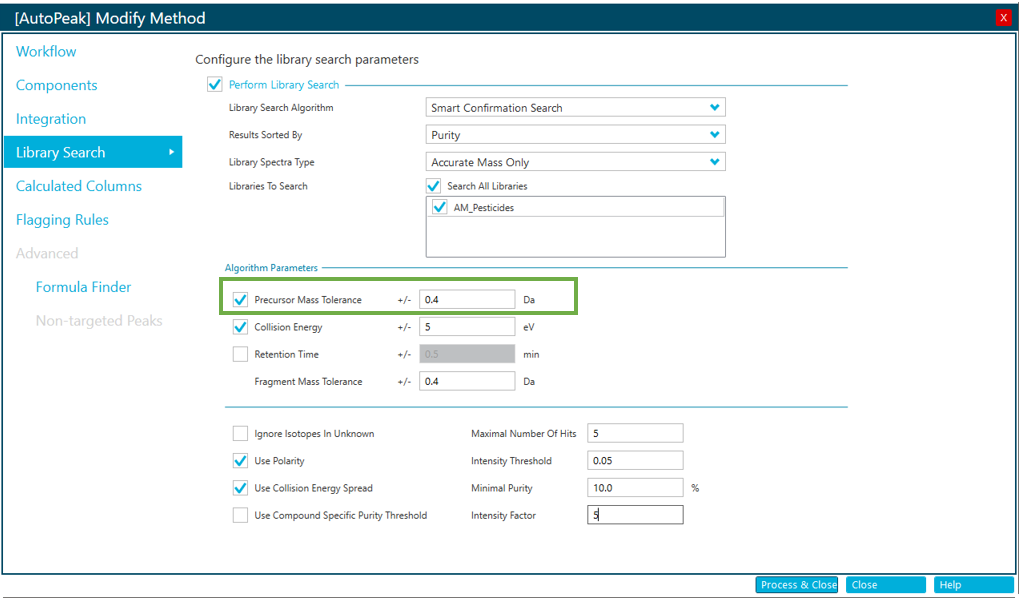Open the Workflow section
The image size is (1026, 600).
click(46, 52)
